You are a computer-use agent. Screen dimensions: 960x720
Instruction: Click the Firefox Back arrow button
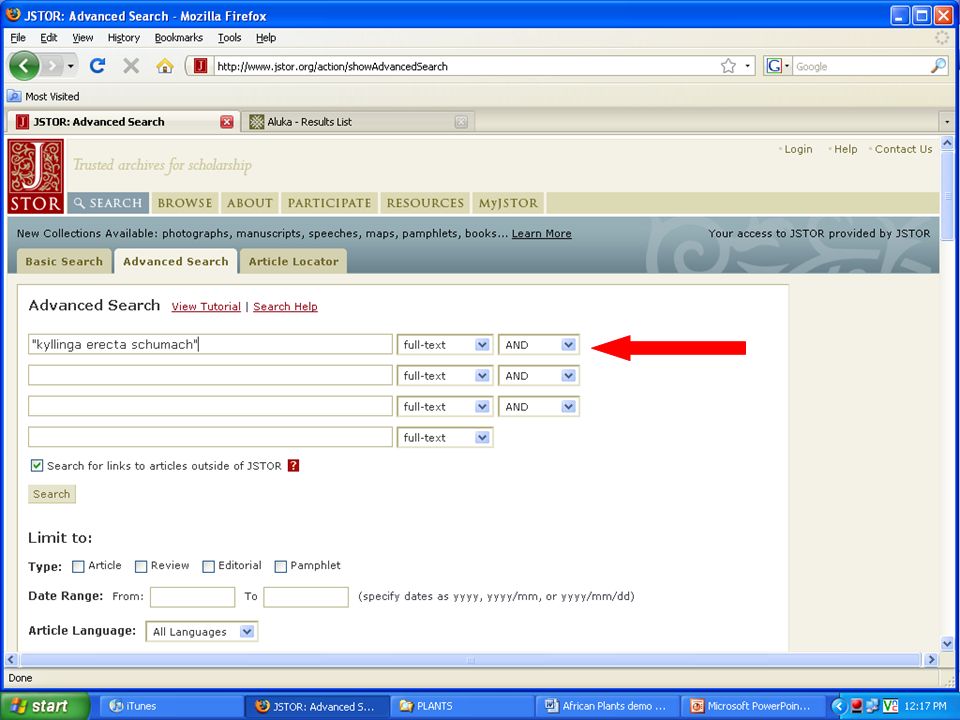24,66
